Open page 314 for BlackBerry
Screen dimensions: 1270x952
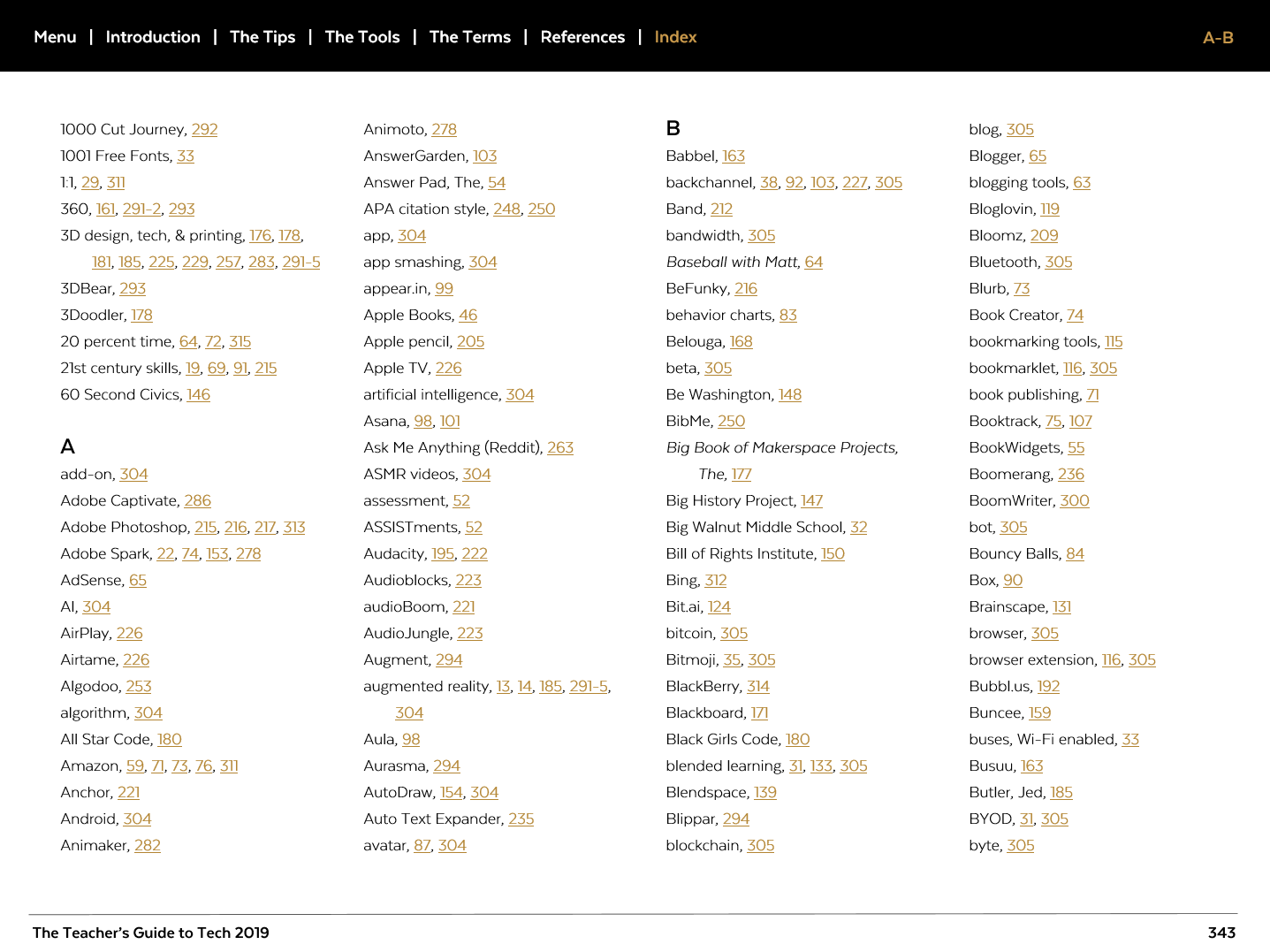758,686
